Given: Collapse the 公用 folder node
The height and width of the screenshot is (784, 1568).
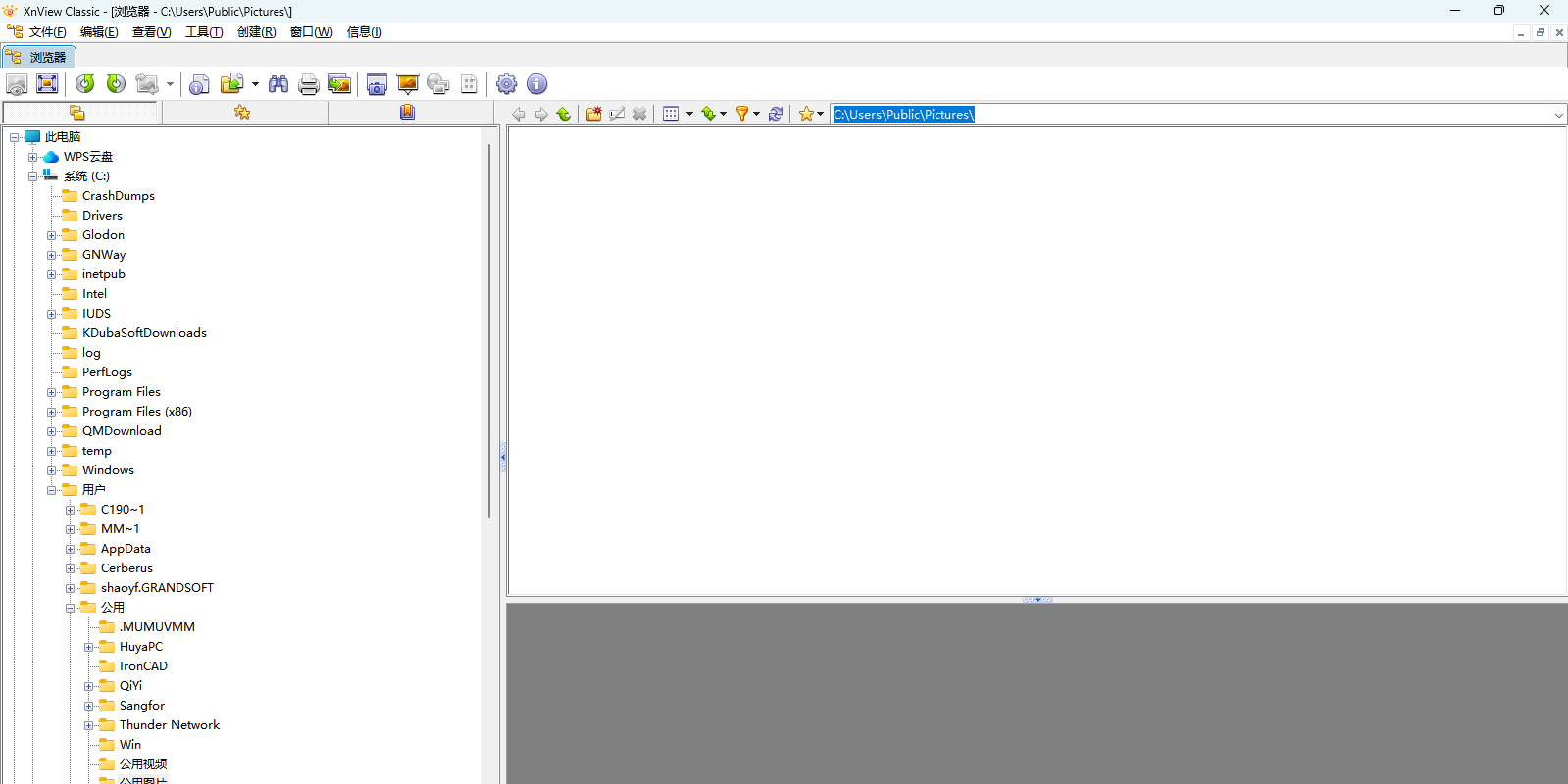Looking at the screenshot, I should coord(71,608).
